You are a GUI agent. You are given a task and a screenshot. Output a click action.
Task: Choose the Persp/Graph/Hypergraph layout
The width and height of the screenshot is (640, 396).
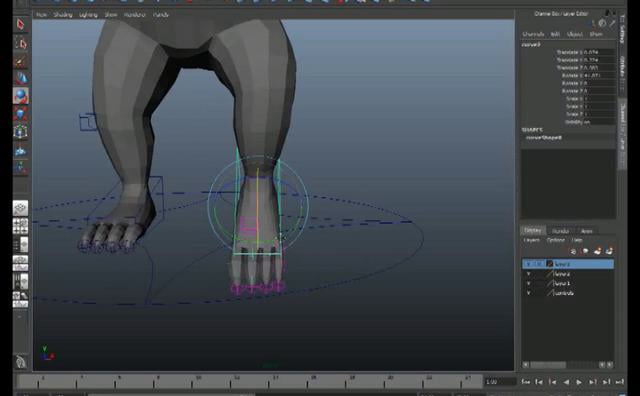click(20, 299)
